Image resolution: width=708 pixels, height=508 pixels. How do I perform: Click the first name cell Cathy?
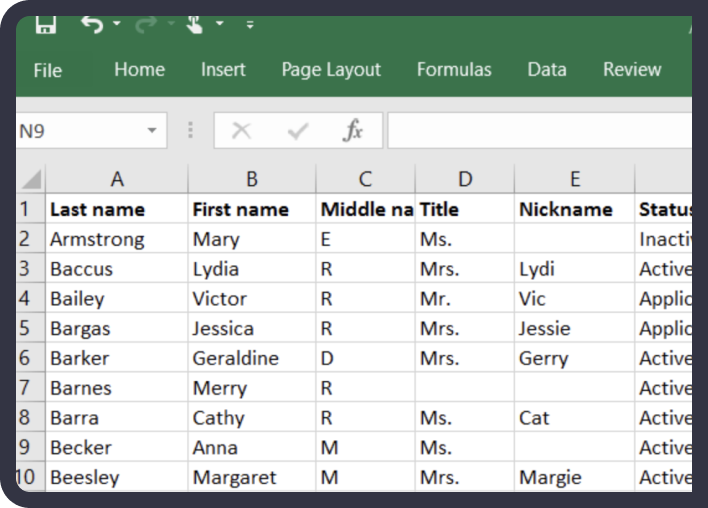click(x=252, y=418)
